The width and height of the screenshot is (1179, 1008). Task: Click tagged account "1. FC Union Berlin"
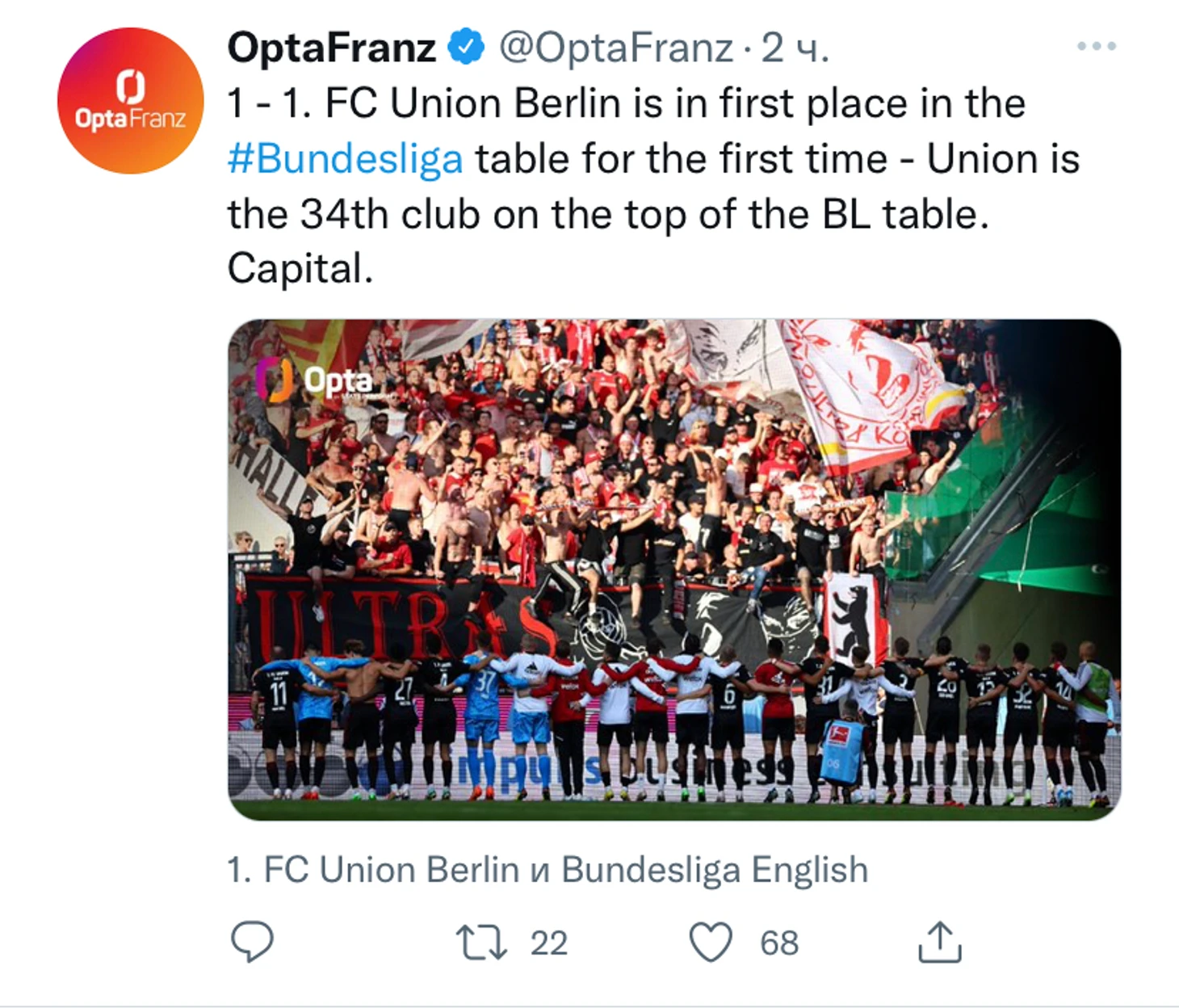[372, 870]
